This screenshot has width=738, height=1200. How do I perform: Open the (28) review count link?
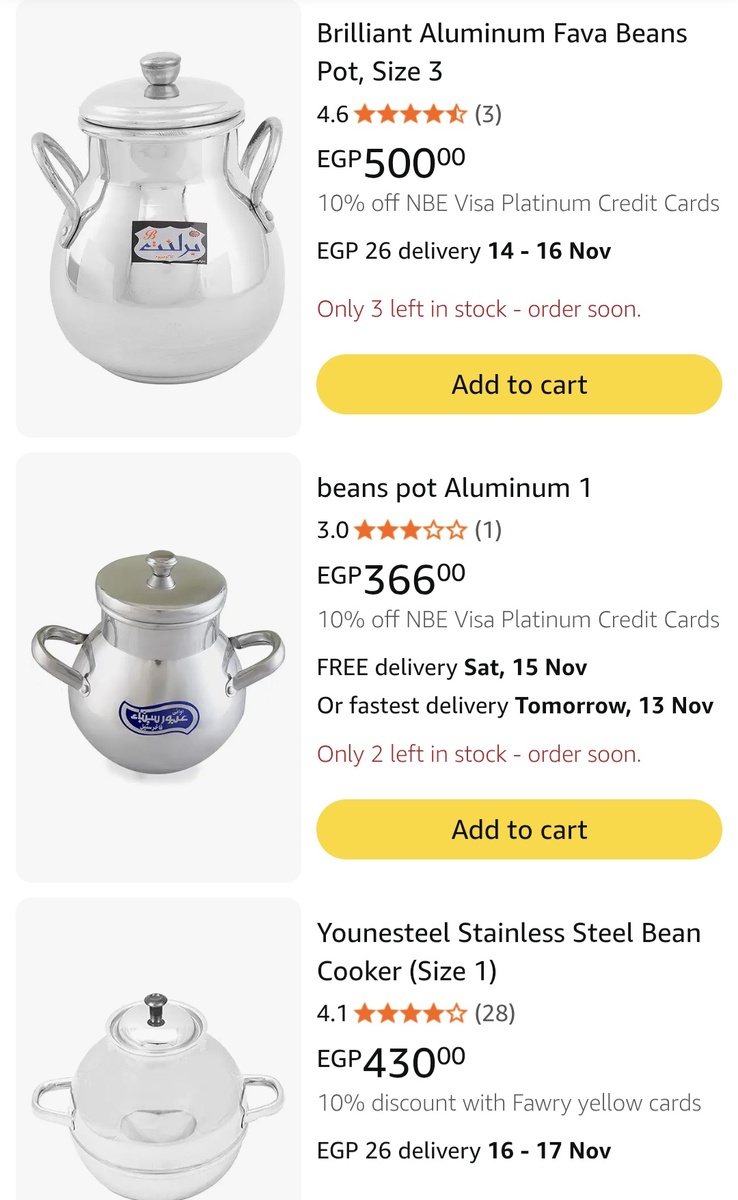tap(494, 1014)
